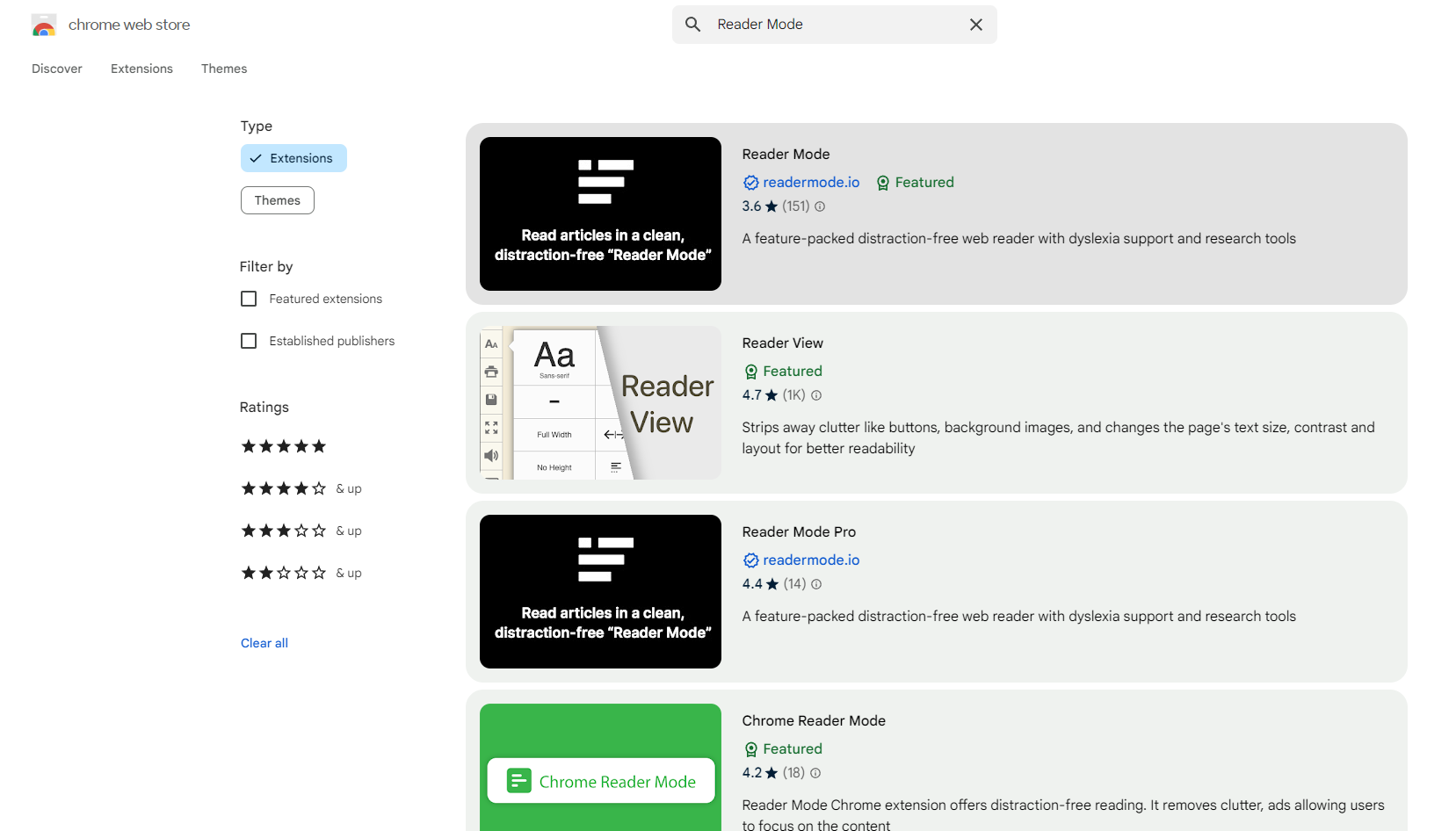Click the Reader View description text
The width and height of the screenshot is (1456, 831).
coord(1059,437)
